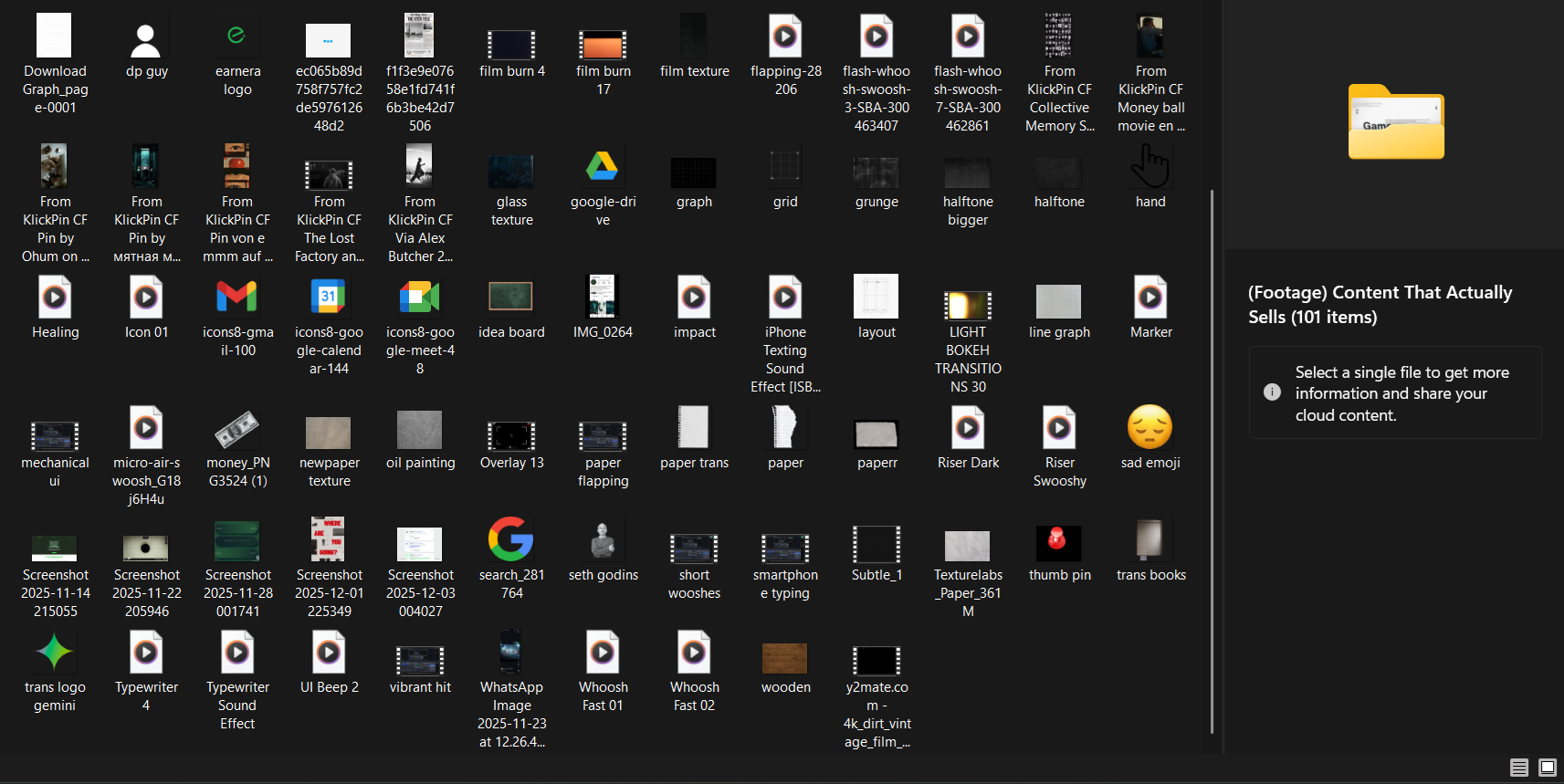Select the seth godins image thumbnail
The image size is (1564, 784).
pyautogui.click(x=603, y=540)
